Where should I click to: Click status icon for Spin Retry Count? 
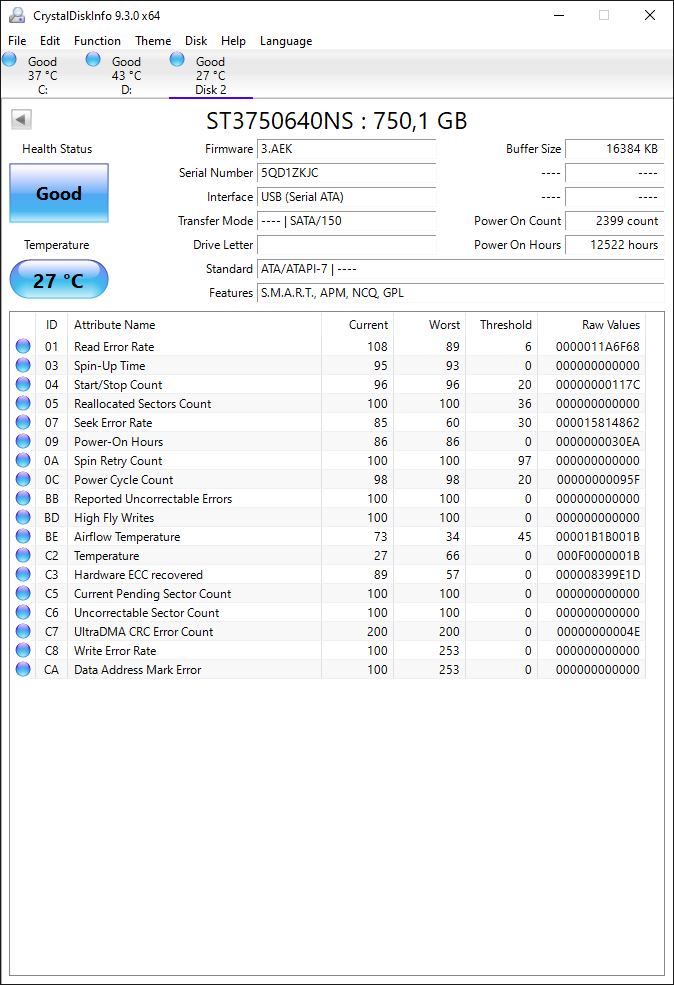23,460
